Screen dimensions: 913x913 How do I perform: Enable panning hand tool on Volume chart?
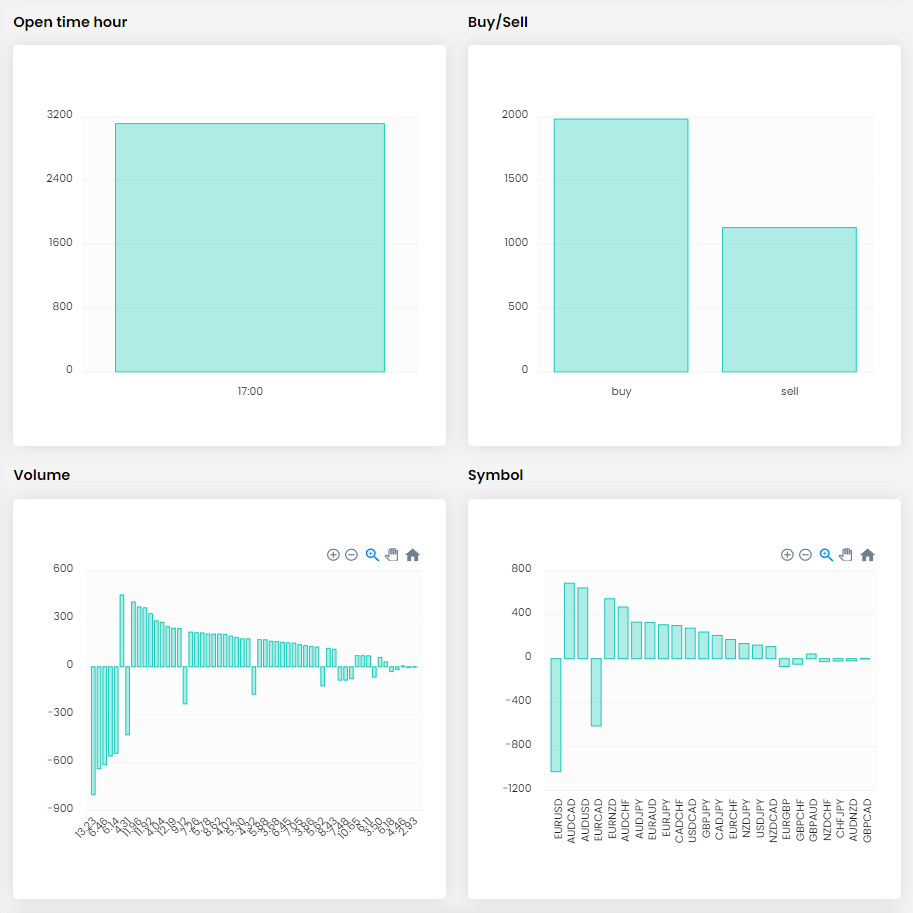click(x=392, y=555)
